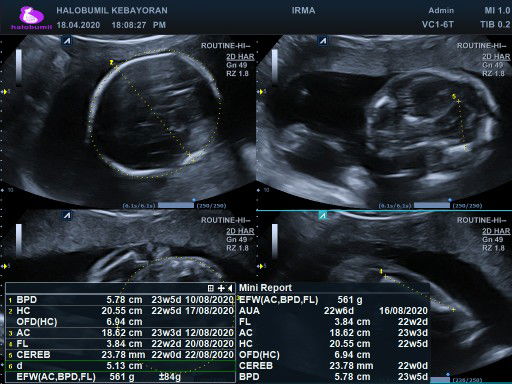Click the CEREB 23.78 mm row in Mini Report
The image size is (512, 384).
click(333, 366)
